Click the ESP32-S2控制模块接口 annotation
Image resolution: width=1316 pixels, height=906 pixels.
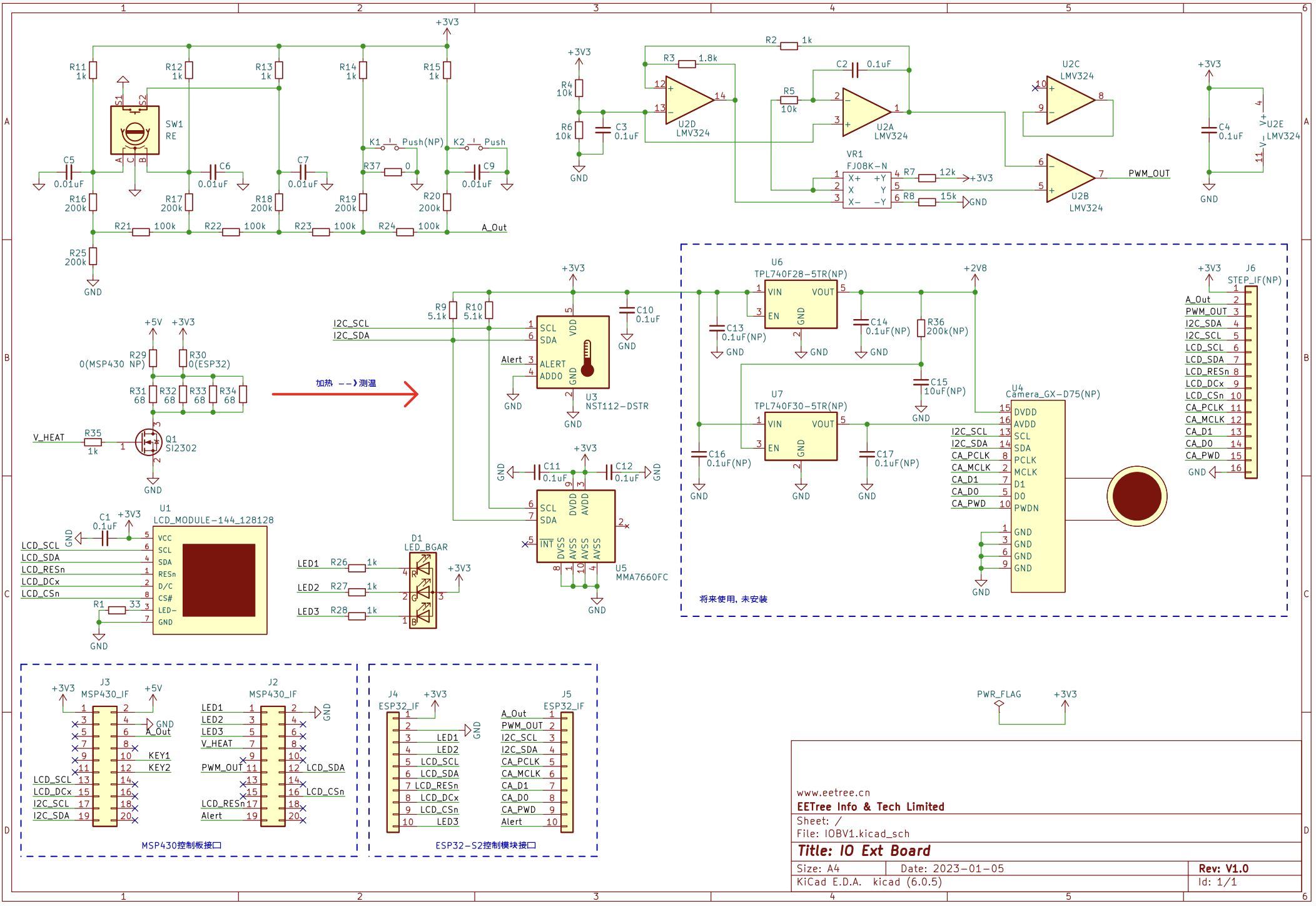(x=486, y=845)
